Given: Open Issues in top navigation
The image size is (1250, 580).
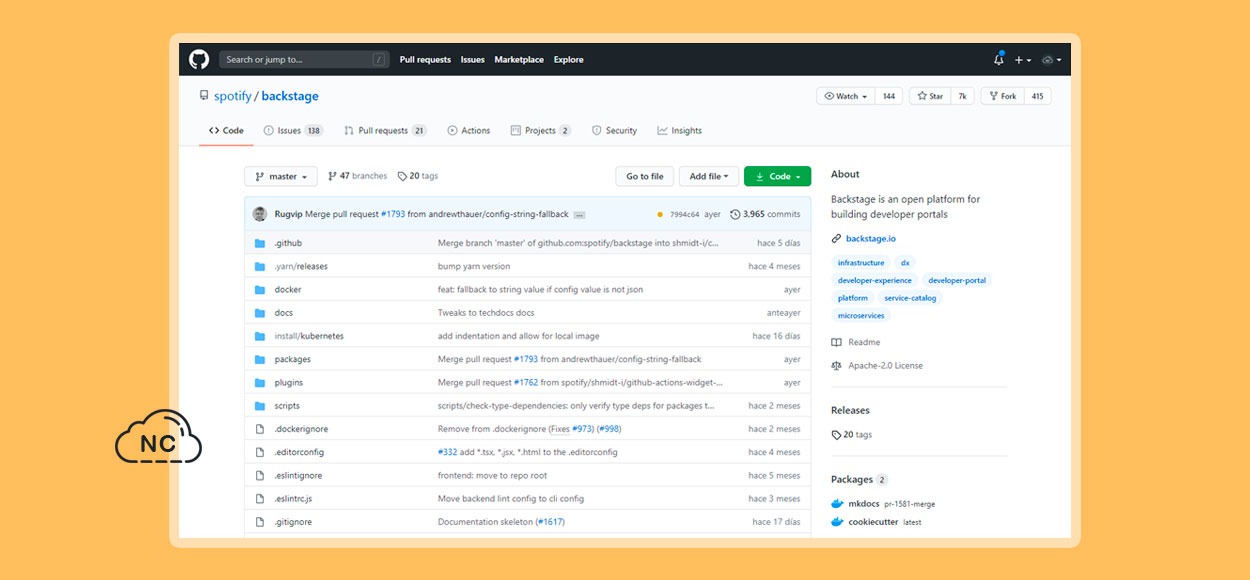Looking at the screenshot, I should click(473, 60).
